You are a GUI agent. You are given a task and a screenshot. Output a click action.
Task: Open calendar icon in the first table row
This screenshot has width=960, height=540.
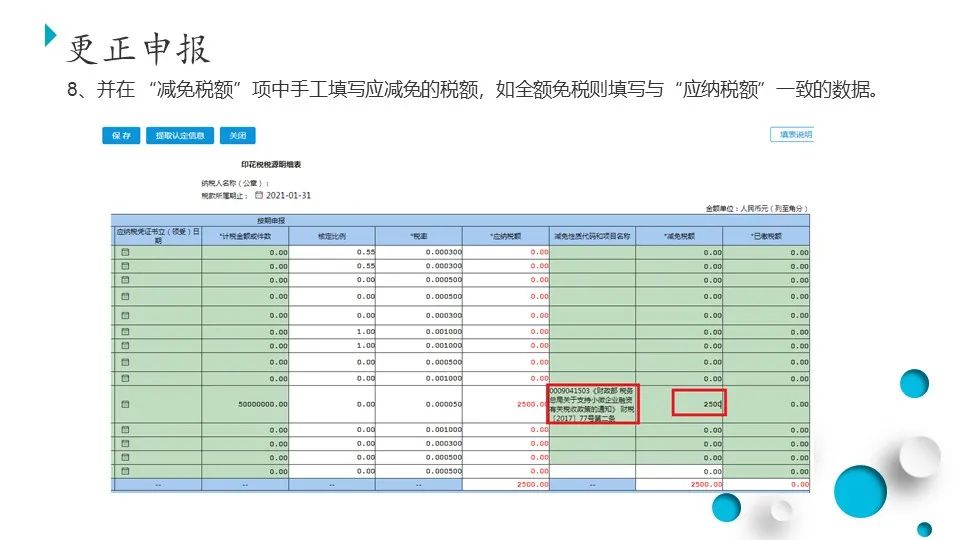pos(126,252)
